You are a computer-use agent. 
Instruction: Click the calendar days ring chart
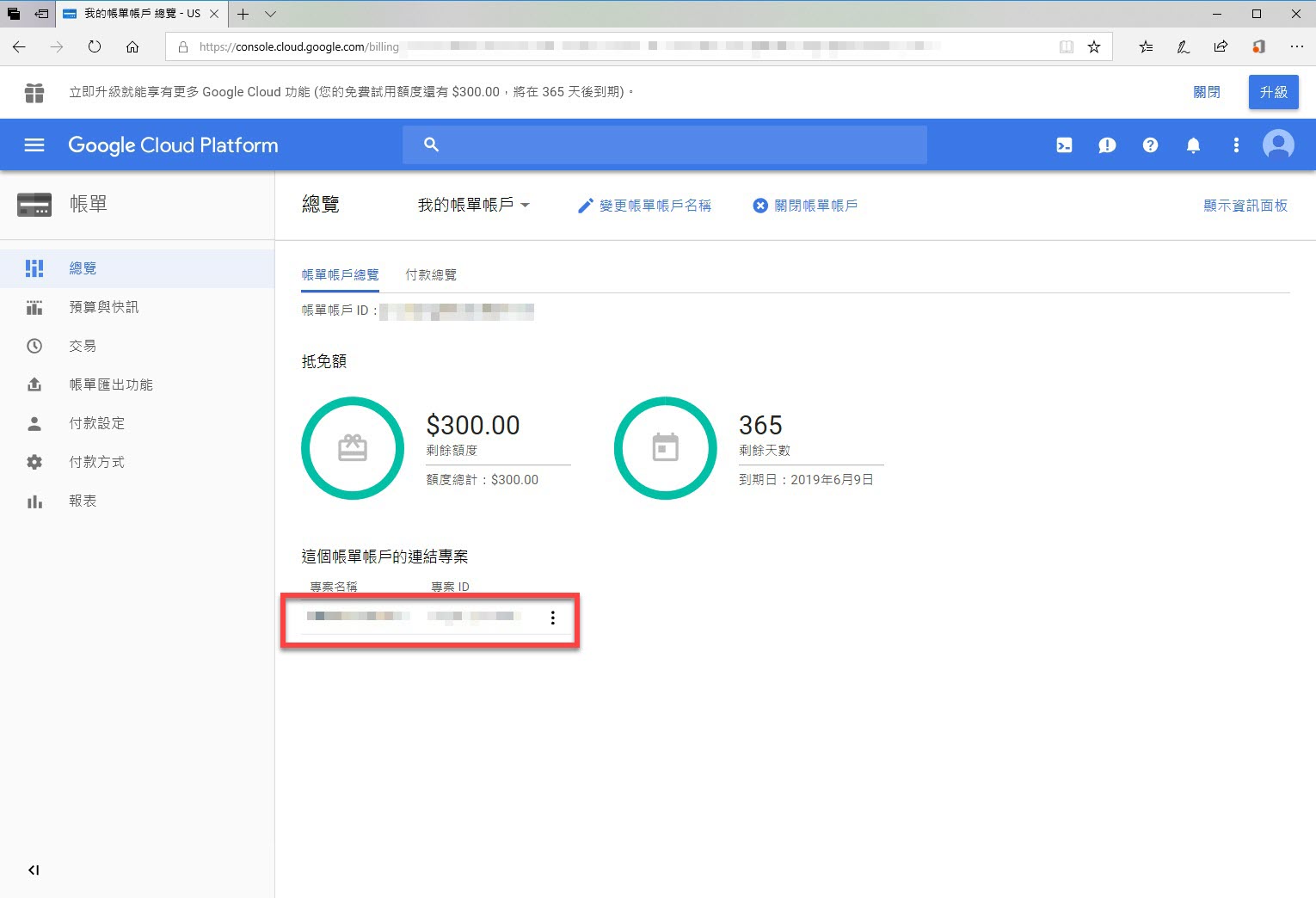click(665, 448)
